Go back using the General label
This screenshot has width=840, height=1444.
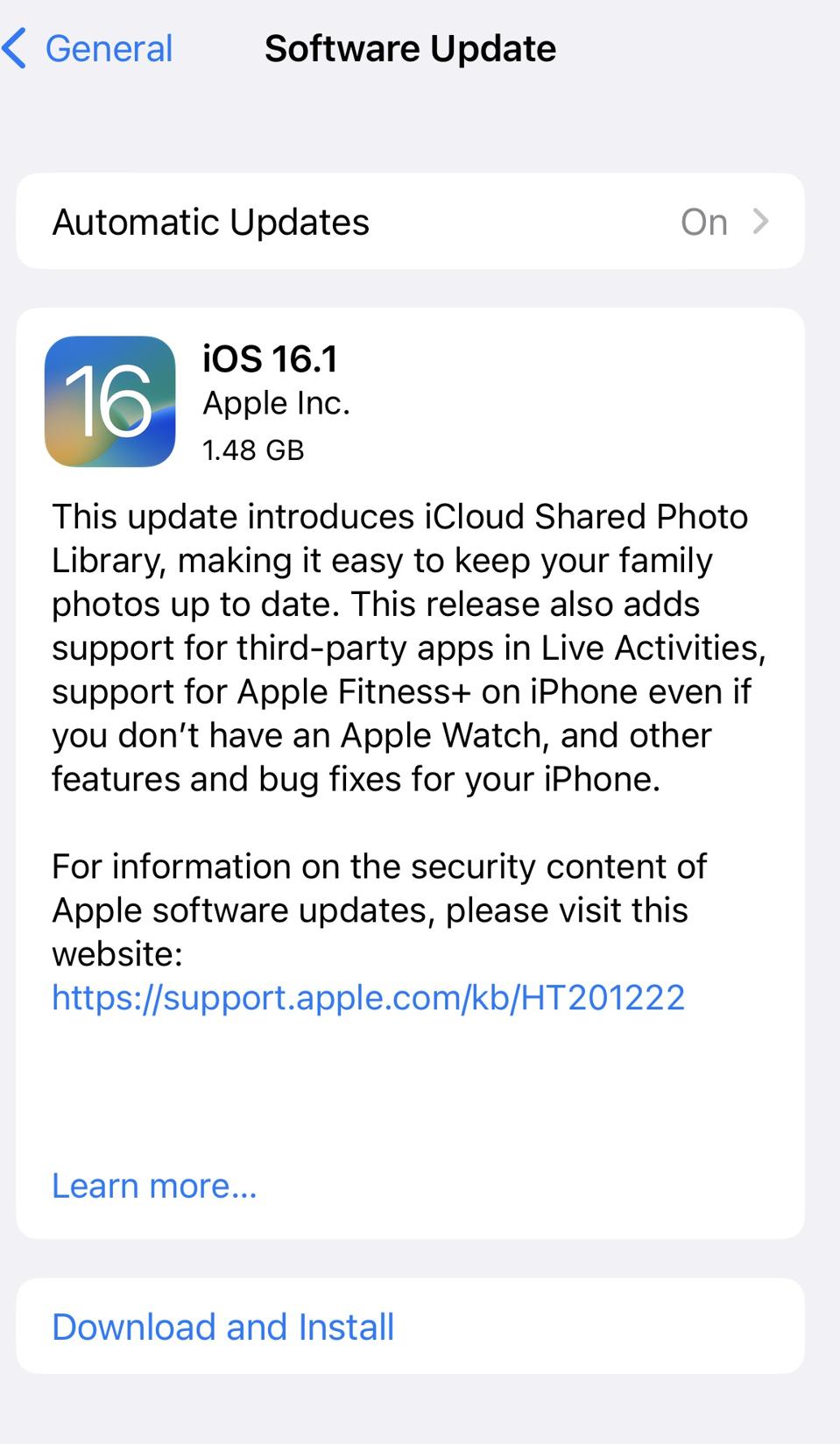point(109,49)
